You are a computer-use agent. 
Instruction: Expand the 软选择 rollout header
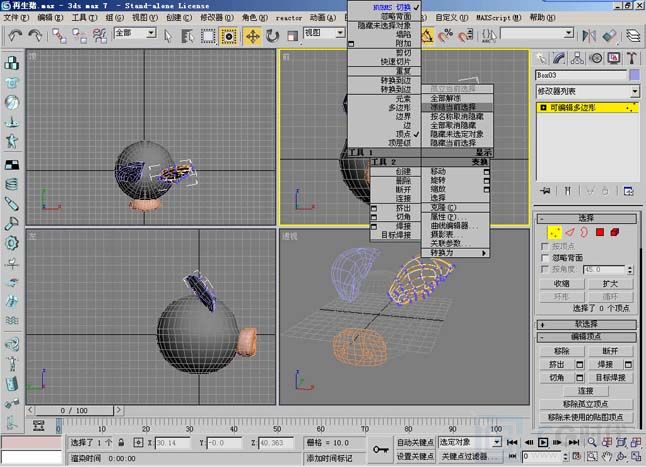[x=586, y=324]
